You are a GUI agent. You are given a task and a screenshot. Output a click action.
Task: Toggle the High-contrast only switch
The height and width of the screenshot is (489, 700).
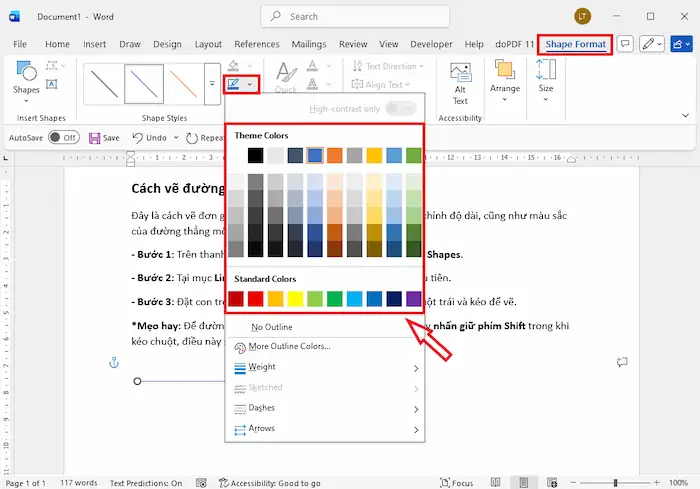(x=400, y=108)
